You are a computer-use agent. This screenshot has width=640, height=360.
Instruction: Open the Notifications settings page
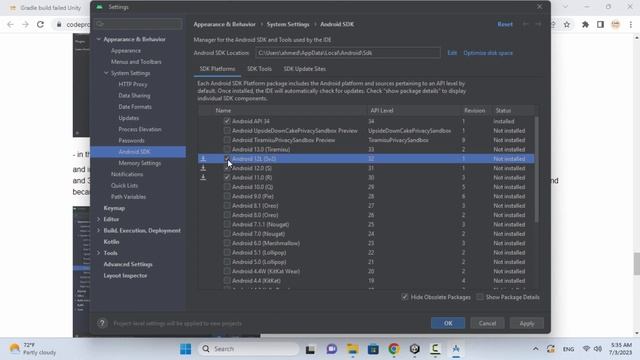click(127, 174)
